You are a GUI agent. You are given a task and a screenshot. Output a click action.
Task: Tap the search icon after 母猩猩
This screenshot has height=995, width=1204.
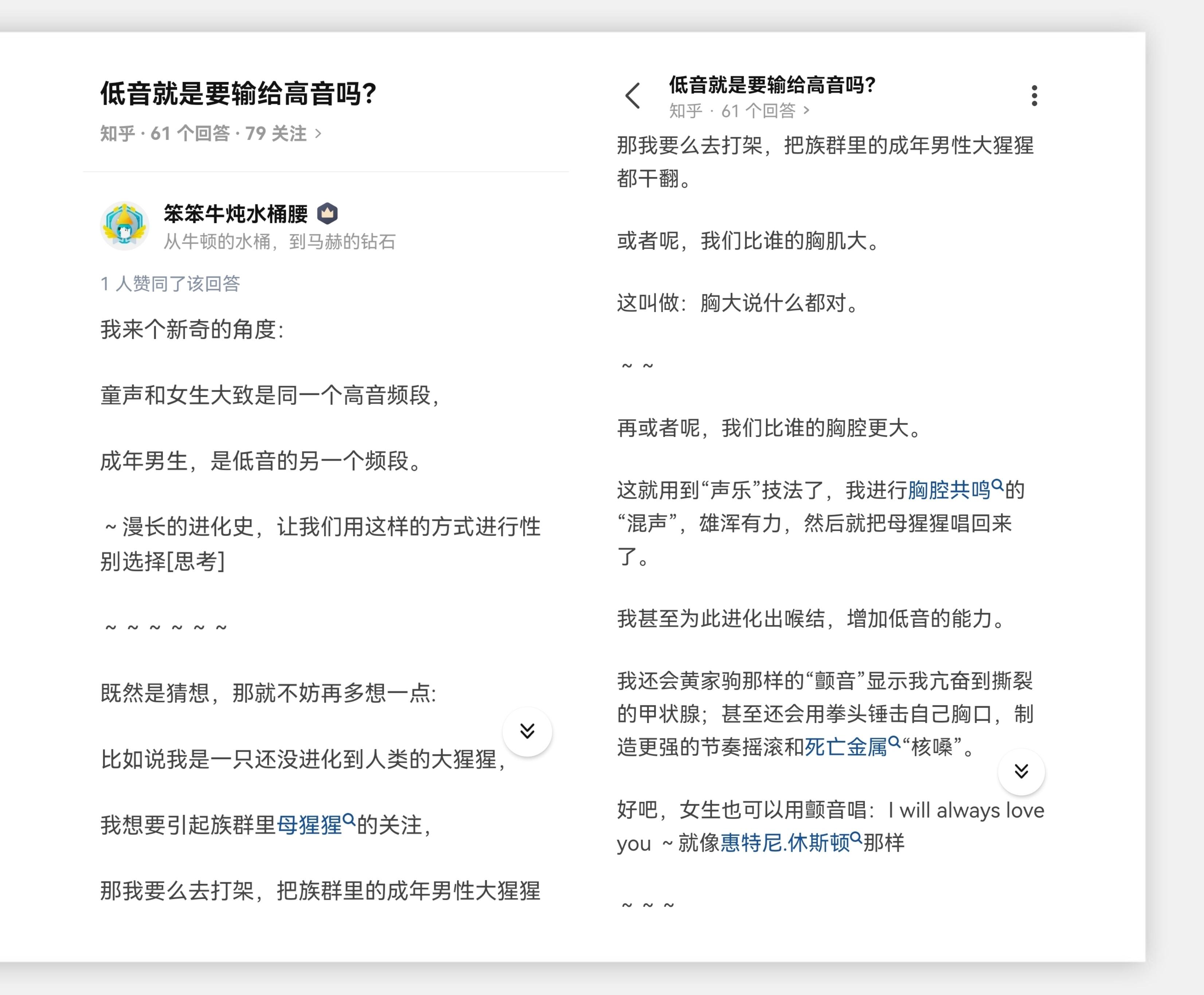coord(349,820)
